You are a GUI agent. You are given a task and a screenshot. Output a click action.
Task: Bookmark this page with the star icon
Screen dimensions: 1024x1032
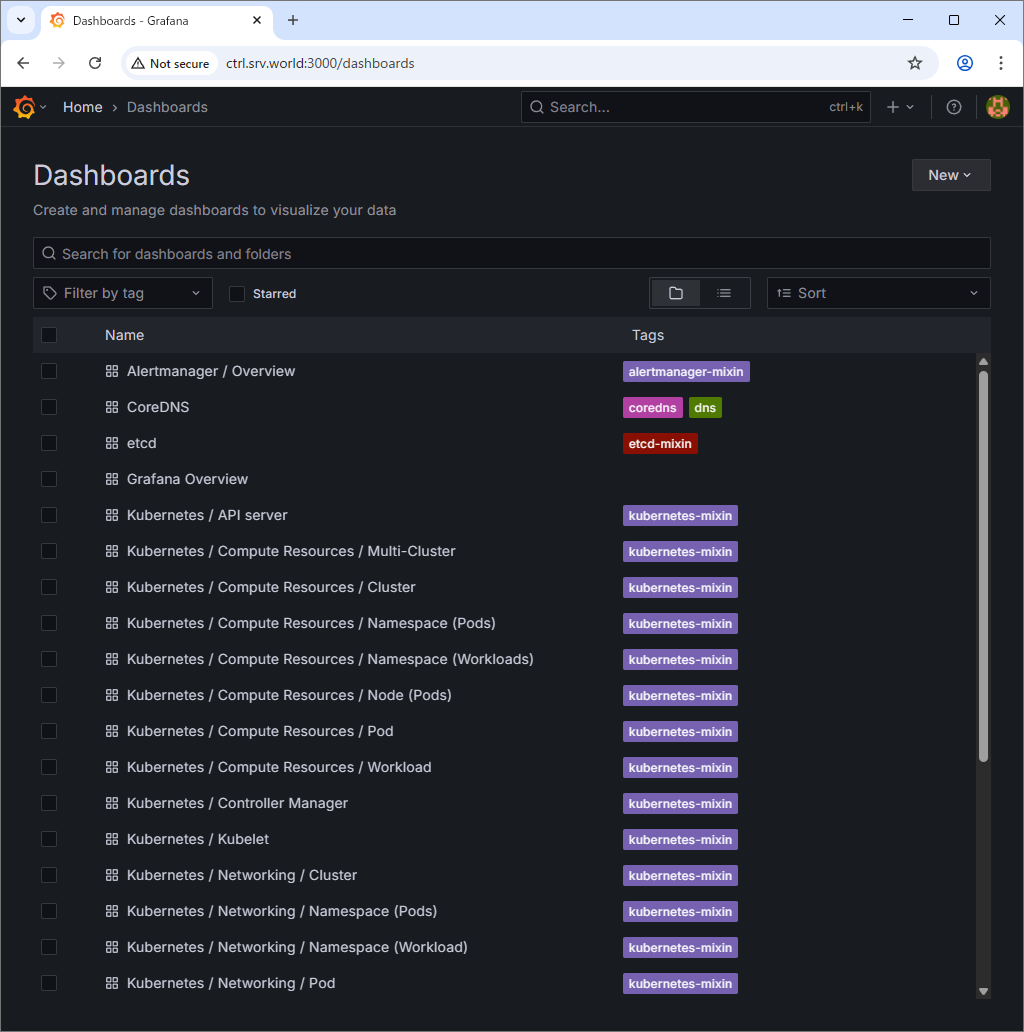point(914,63)
